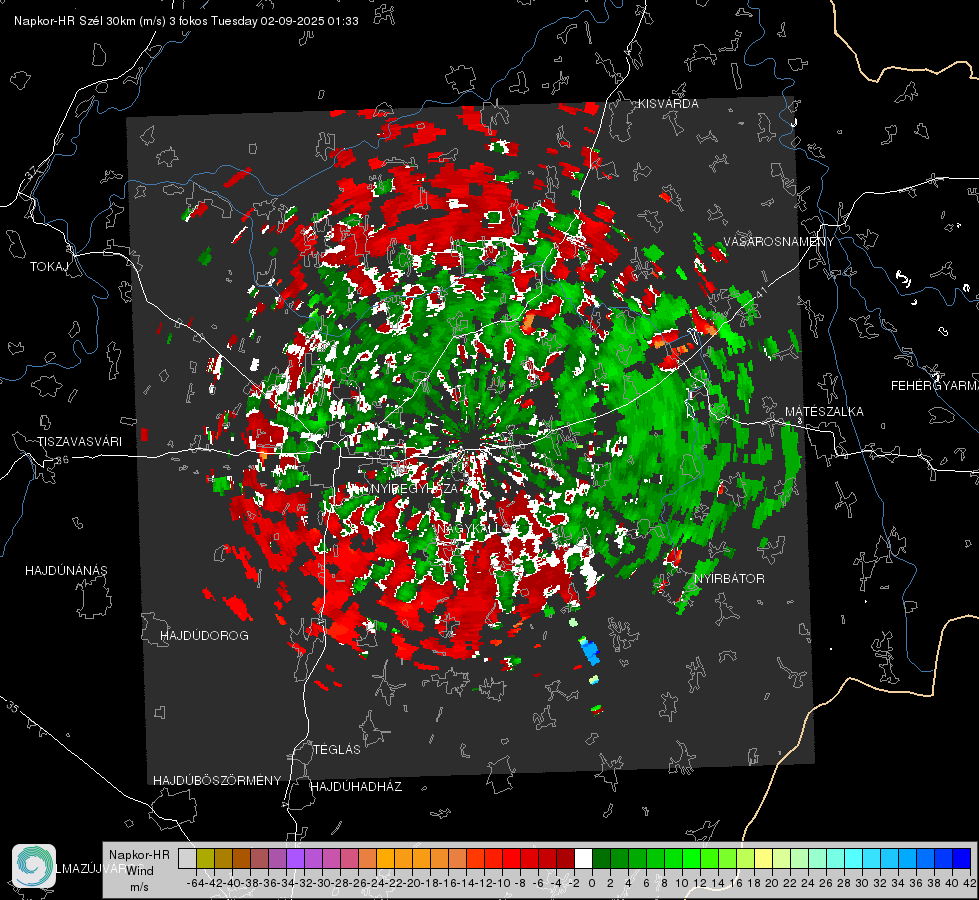Click the road number 36 near Tiszavasvári
The width and height of the screenshot is (979, 900).
click(62, 460)
